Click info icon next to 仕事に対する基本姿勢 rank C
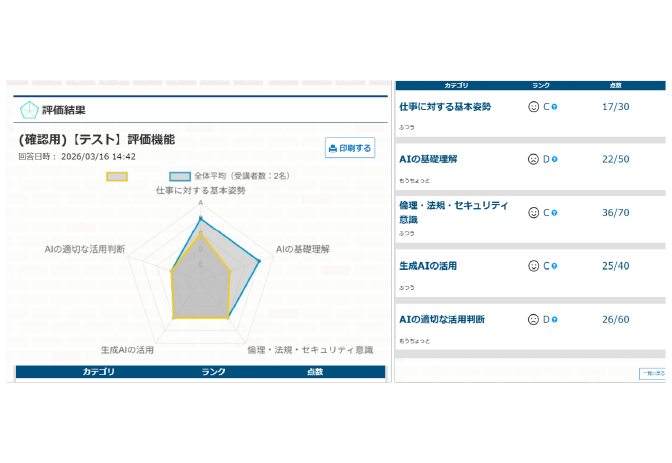672x463 pixels. point(554,107)
